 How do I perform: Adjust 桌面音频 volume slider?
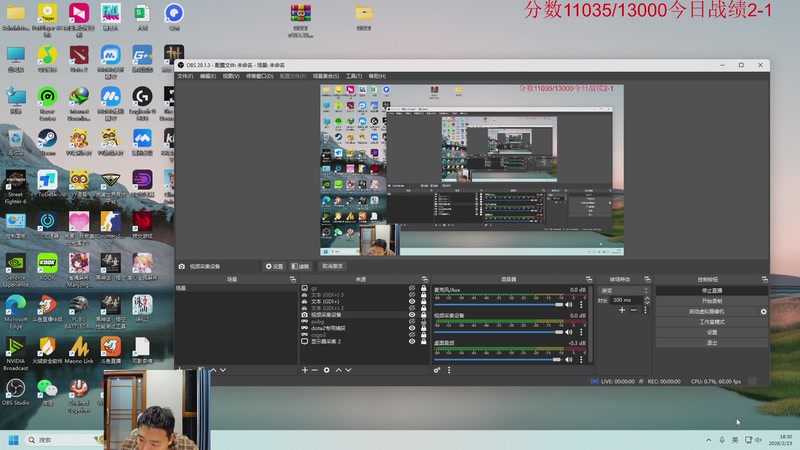click(498, 360)
